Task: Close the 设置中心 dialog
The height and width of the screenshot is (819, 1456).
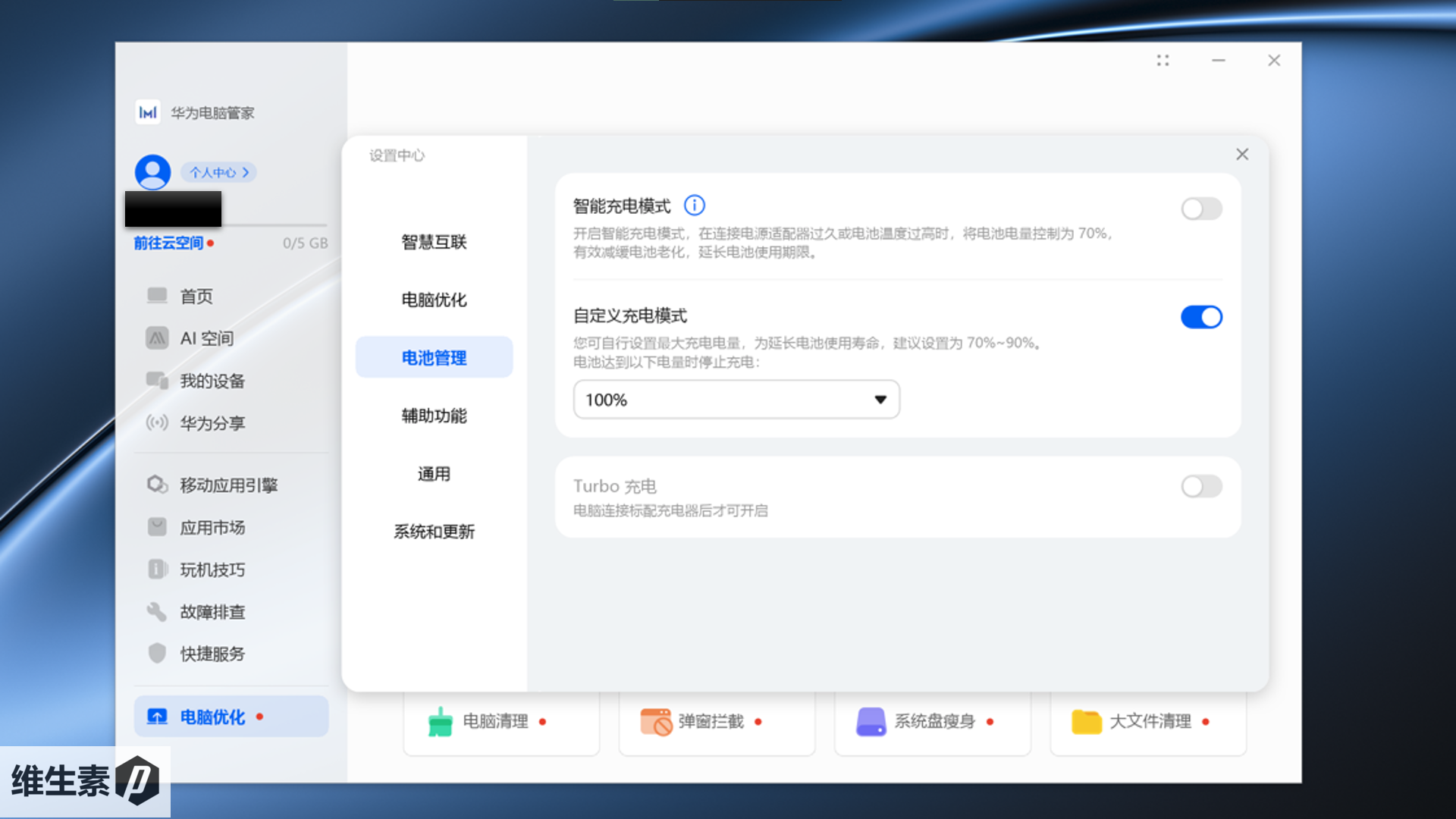Action: (x=1242, y=155)
